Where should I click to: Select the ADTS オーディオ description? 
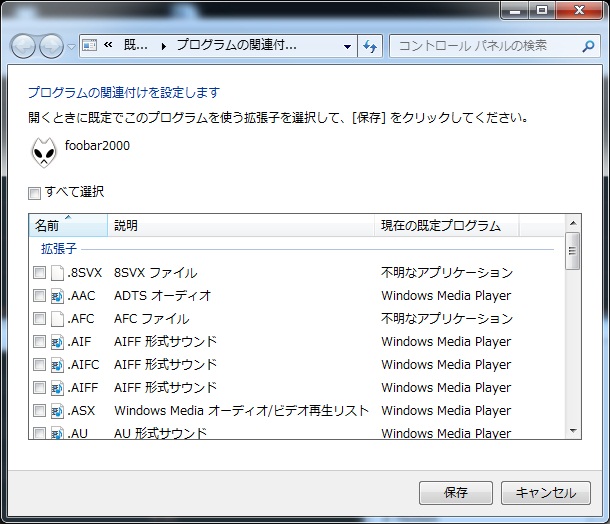[162, 296]
